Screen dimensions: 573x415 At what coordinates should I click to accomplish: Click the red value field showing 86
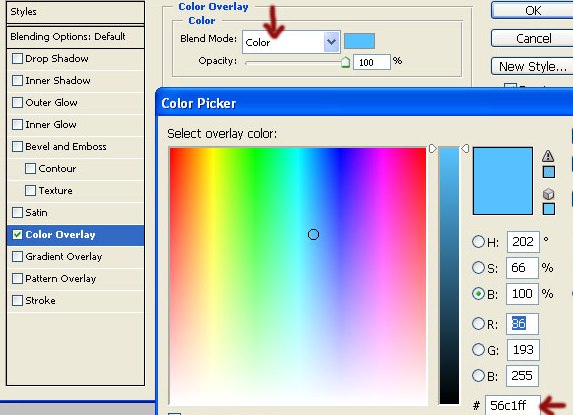pyautogui.click(x=522, y=324)
